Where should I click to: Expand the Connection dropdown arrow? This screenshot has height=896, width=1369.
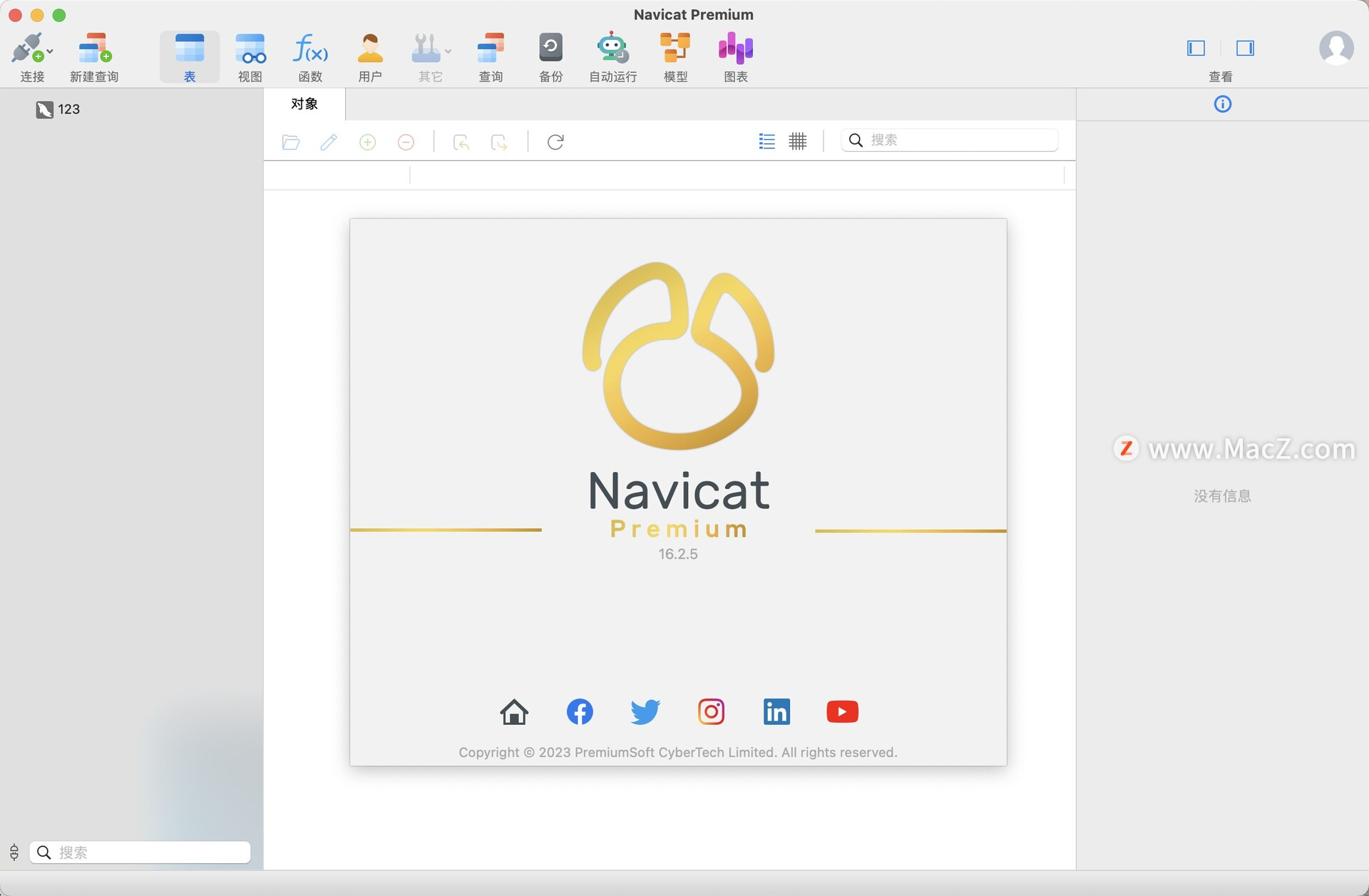(x=50, y=51)
